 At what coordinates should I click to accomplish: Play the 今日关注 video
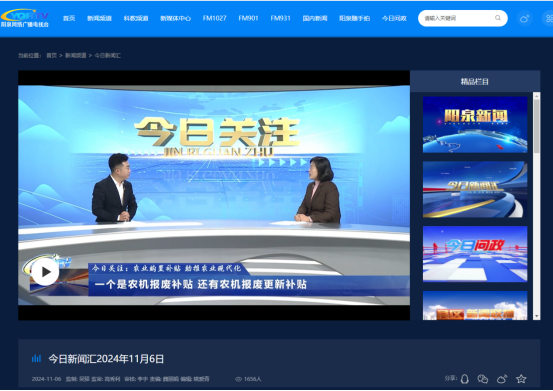click(x=45, y=271)
